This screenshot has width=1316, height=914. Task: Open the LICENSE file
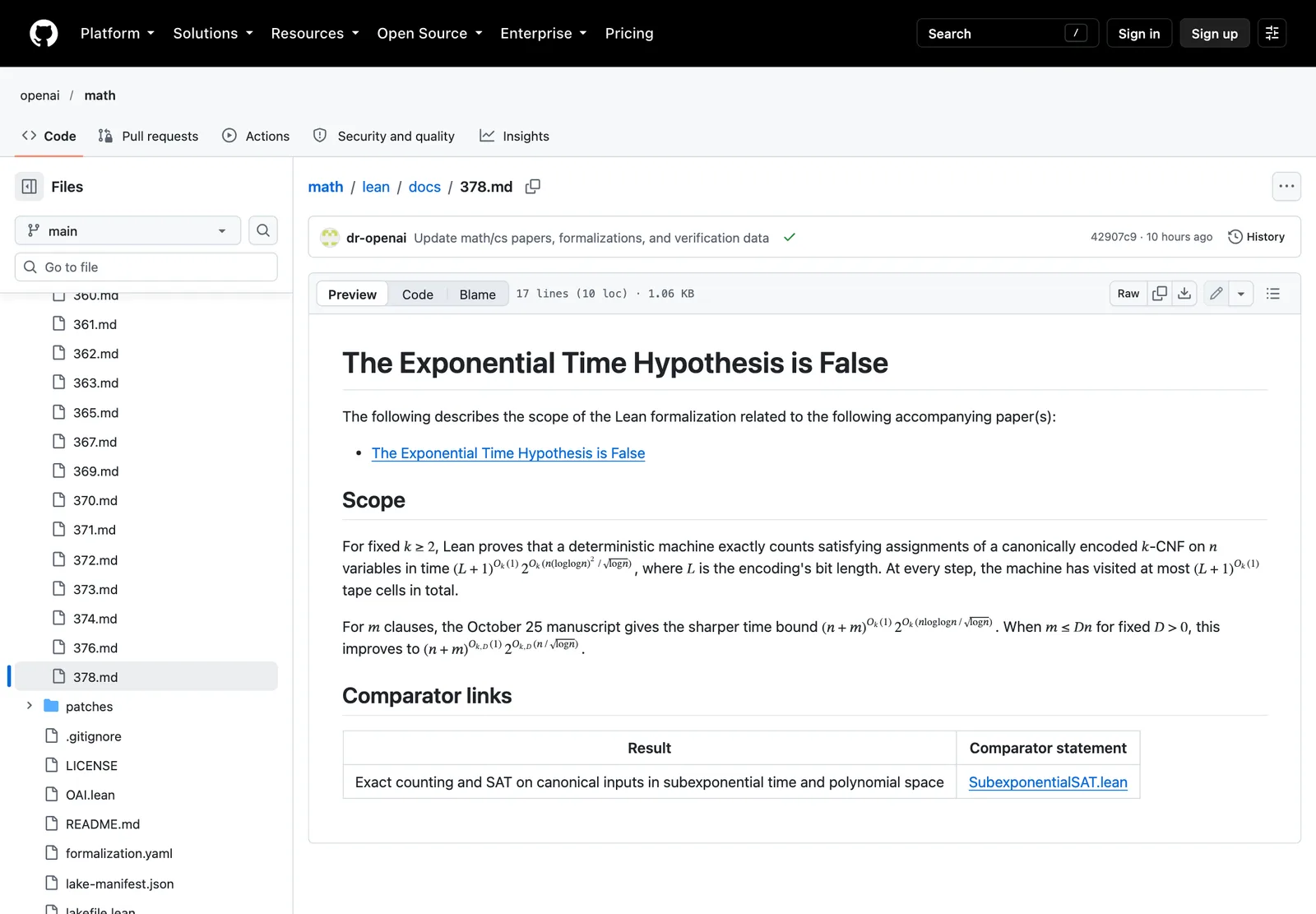point(91,766)
